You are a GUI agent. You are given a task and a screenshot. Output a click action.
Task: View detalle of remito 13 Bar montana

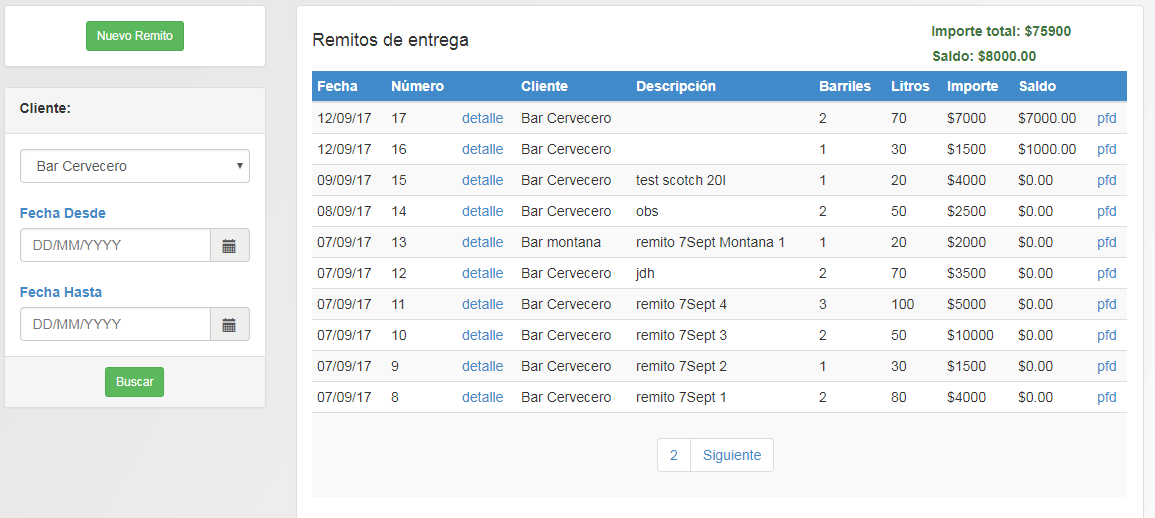coord(482,242)
